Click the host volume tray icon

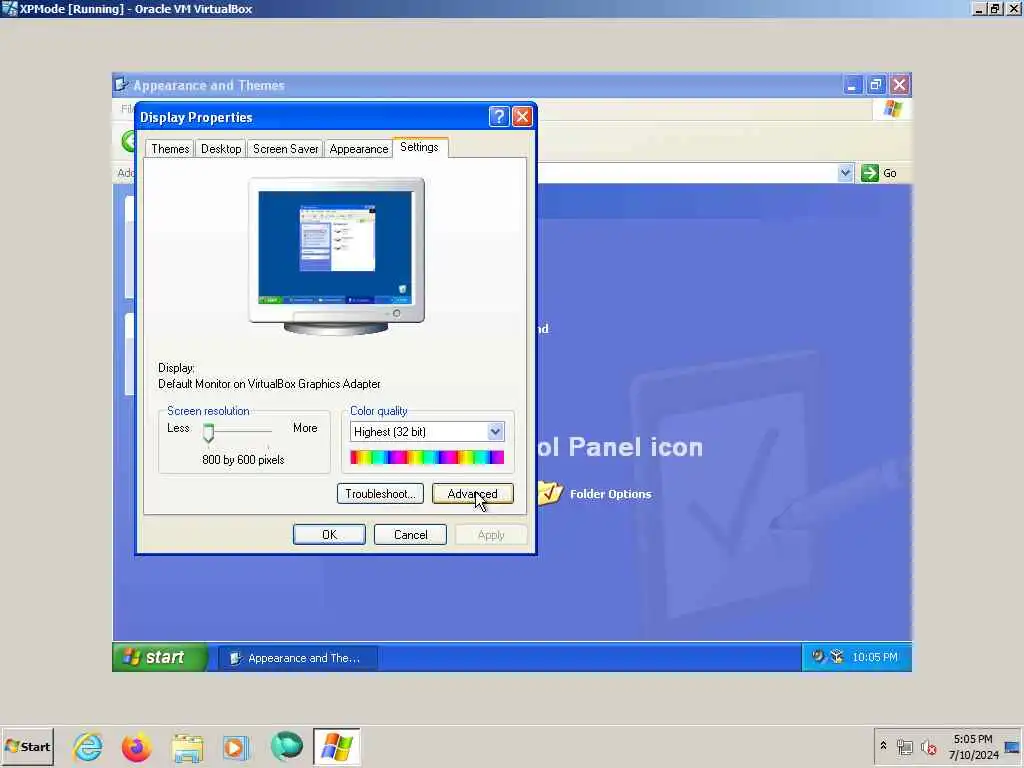pos(929,746)
